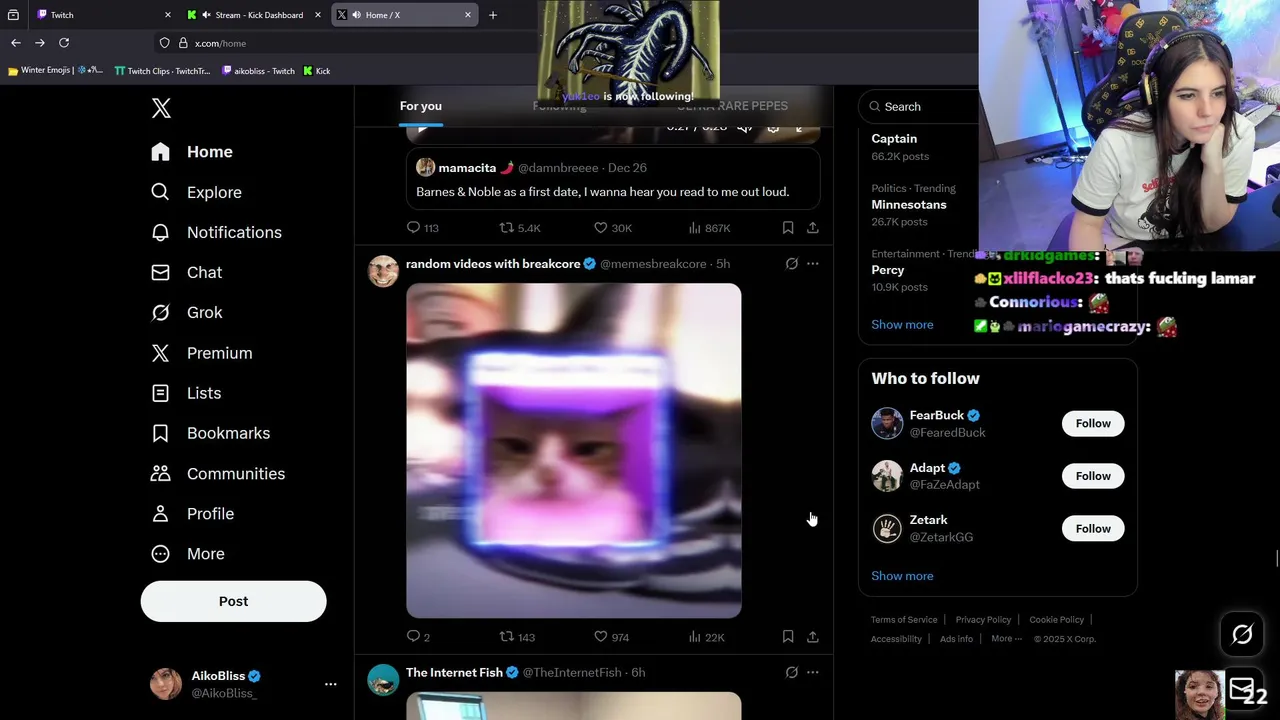The image size is (1280, 720).
Task: Click the X logo in sidebar
Action: 161,108
